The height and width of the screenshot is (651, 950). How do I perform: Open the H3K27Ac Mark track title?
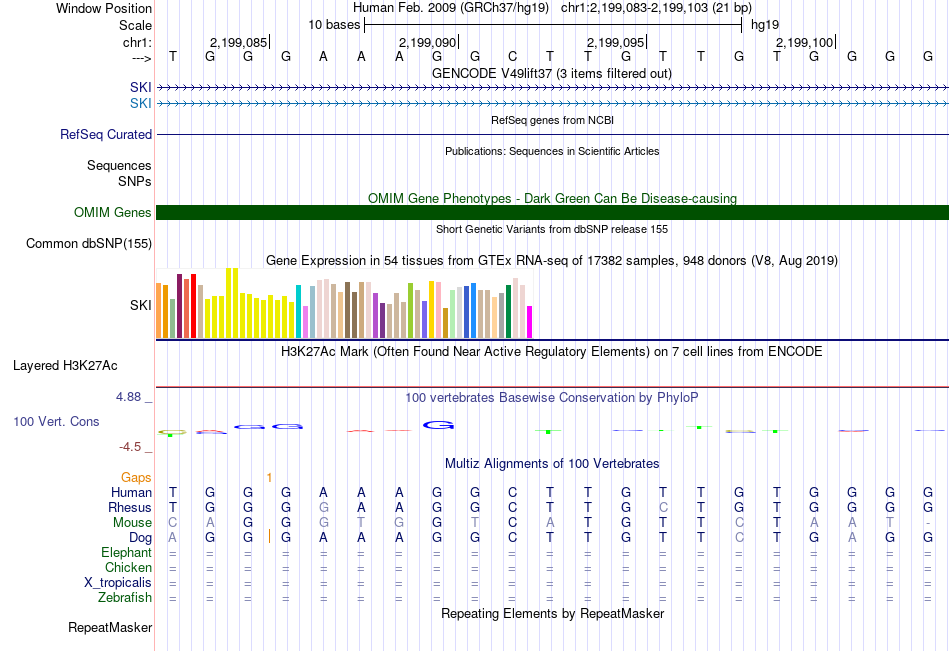pos(551,352)
